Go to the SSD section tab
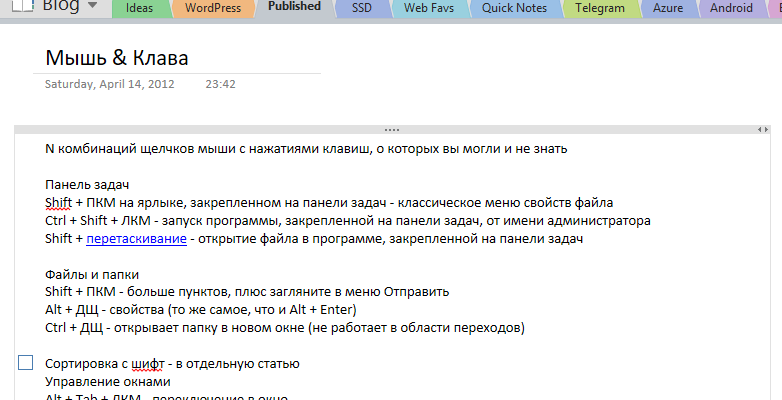This screenshot has width=782, height=400. point(363,8)
